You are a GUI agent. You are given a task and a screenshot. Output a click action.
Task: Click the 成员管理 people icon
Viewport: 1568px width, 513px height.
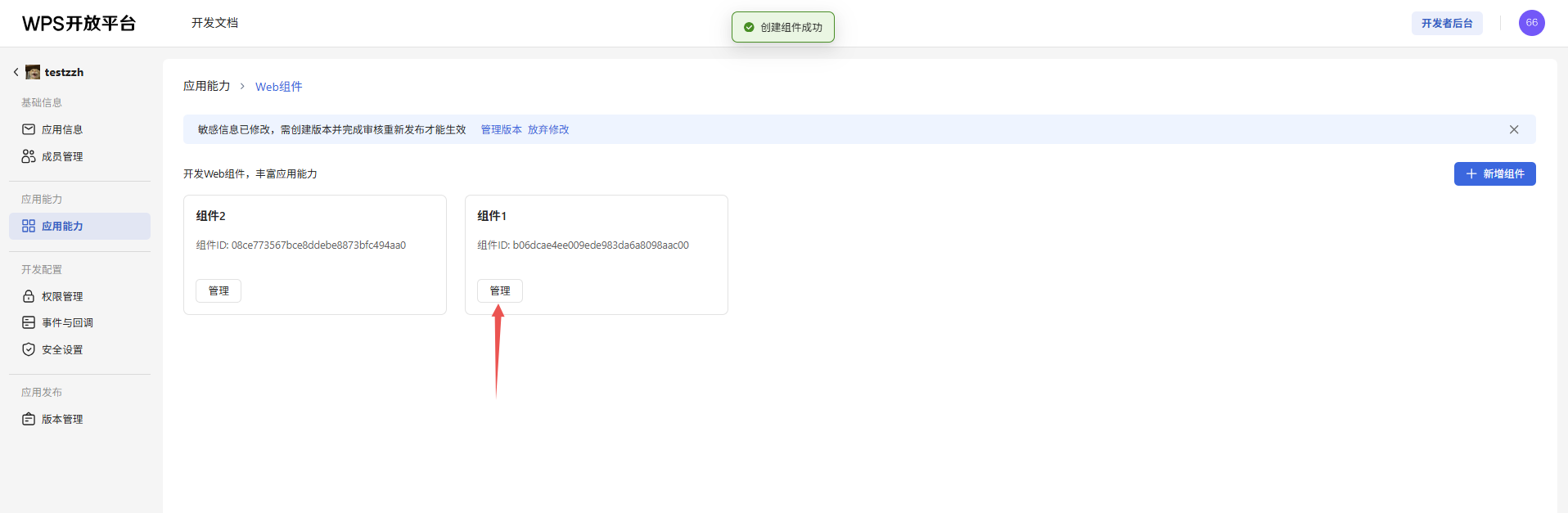(x=29, y=156)
